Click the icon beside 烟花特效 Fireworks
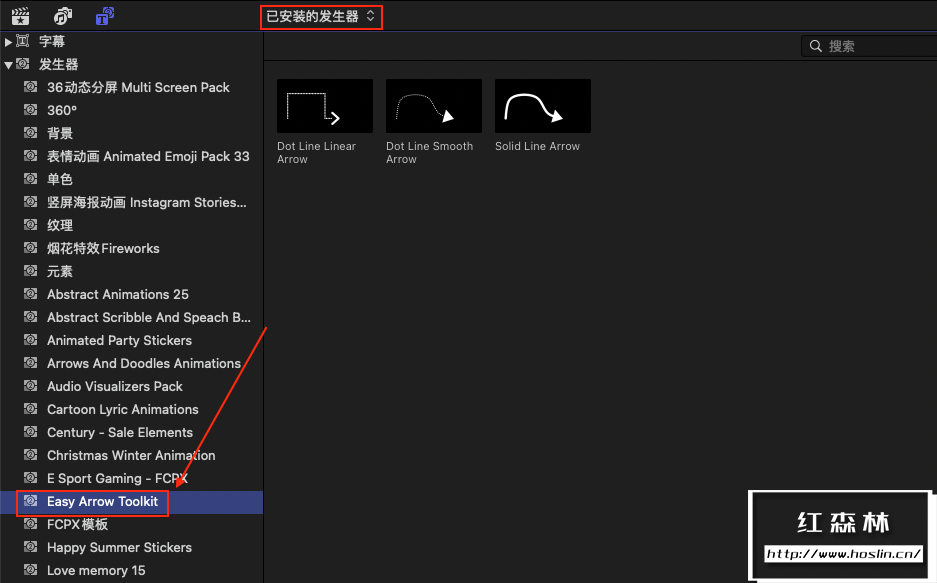This screenshot has height=583, width=937. (x=30, y=247)
